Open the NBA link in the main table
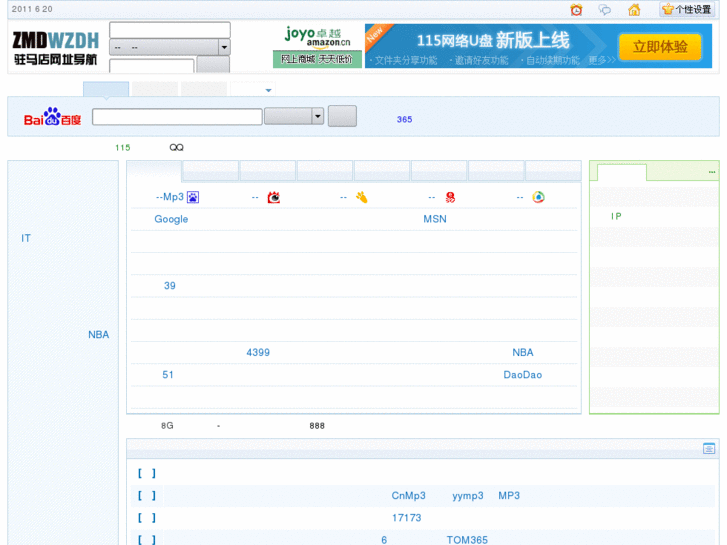The height and width of the screenshot is (545, 727). pos(523,353)
